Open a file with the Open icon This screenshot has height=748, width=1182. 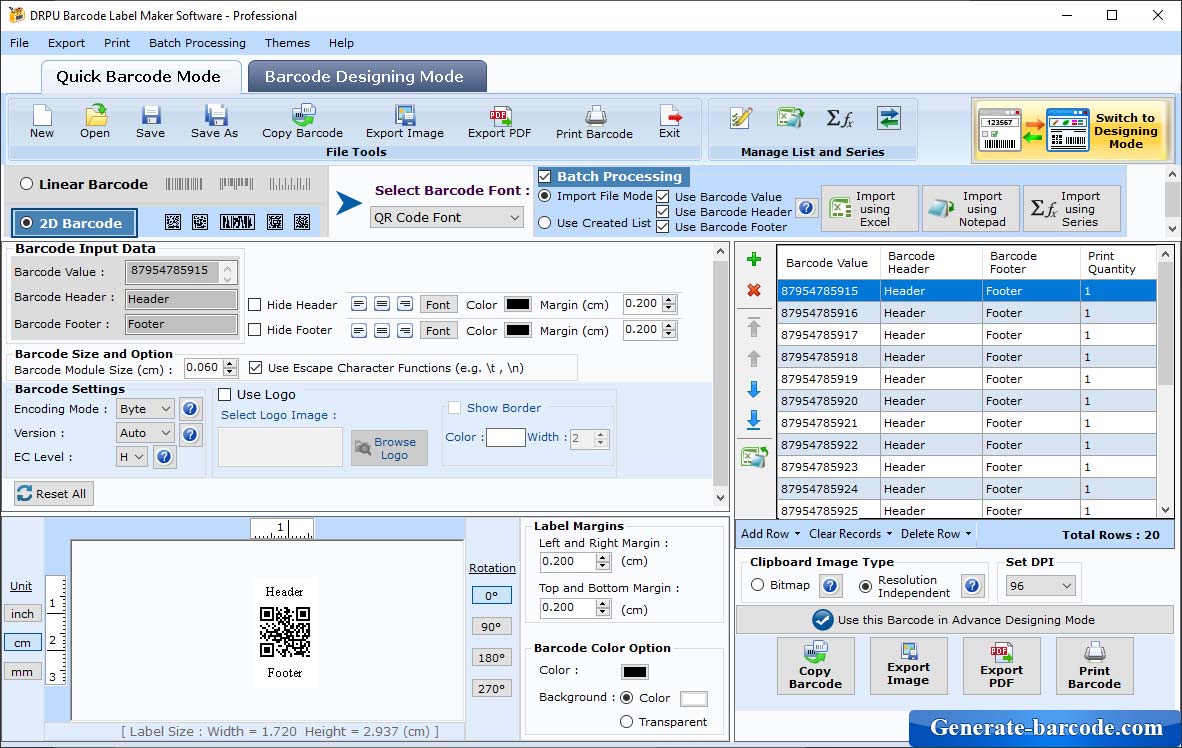point(95,122)
